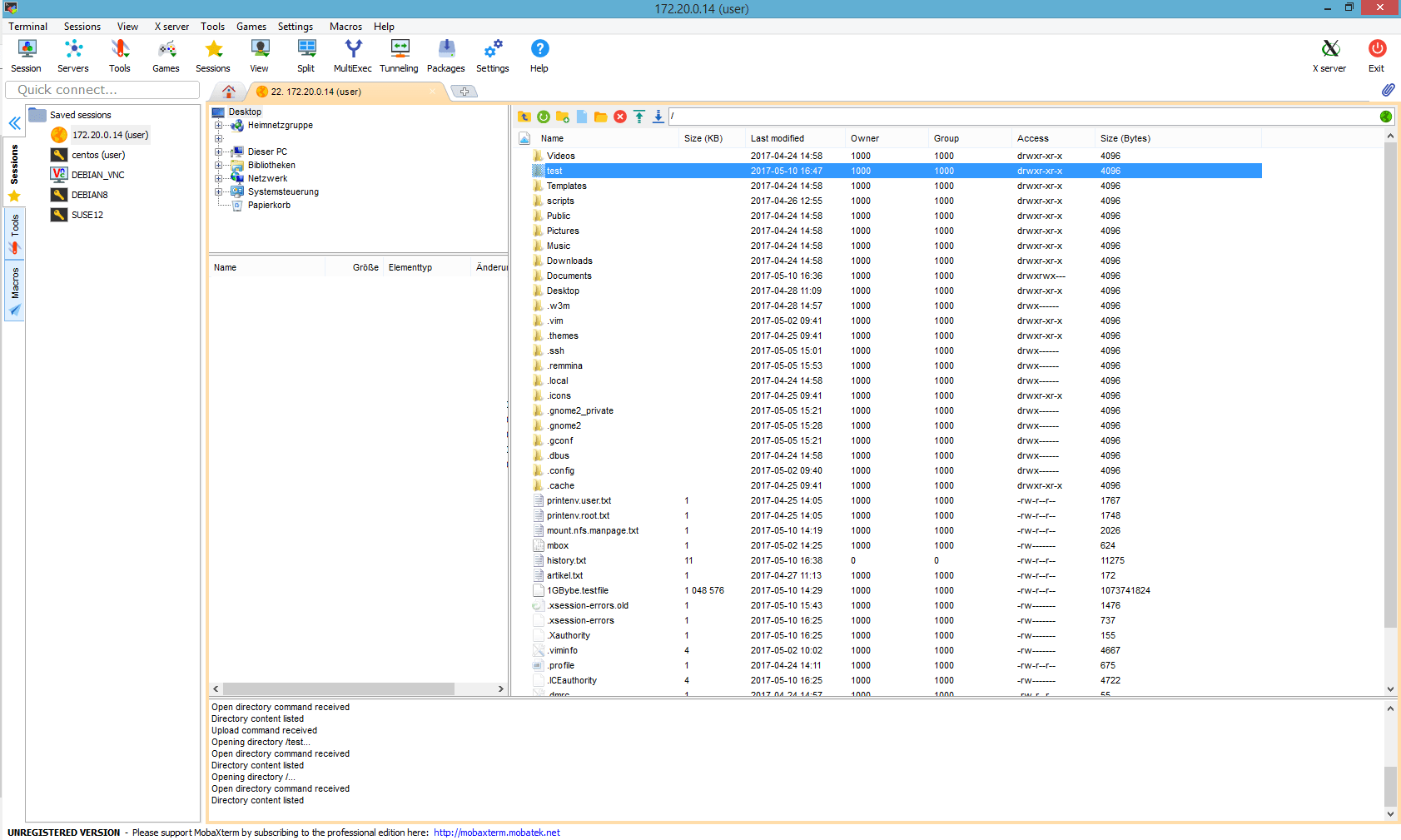Expand the Netzwerk tree node

coord(218,178)
